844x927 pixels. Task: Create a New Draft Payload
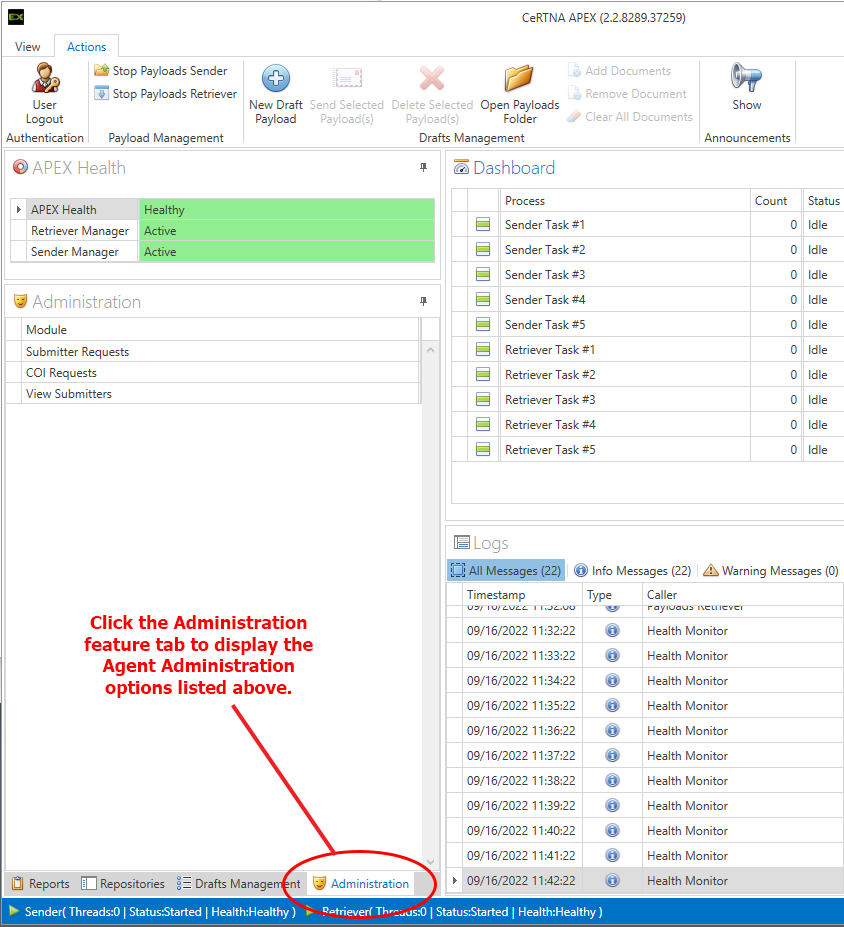click(x=275, y=80)
